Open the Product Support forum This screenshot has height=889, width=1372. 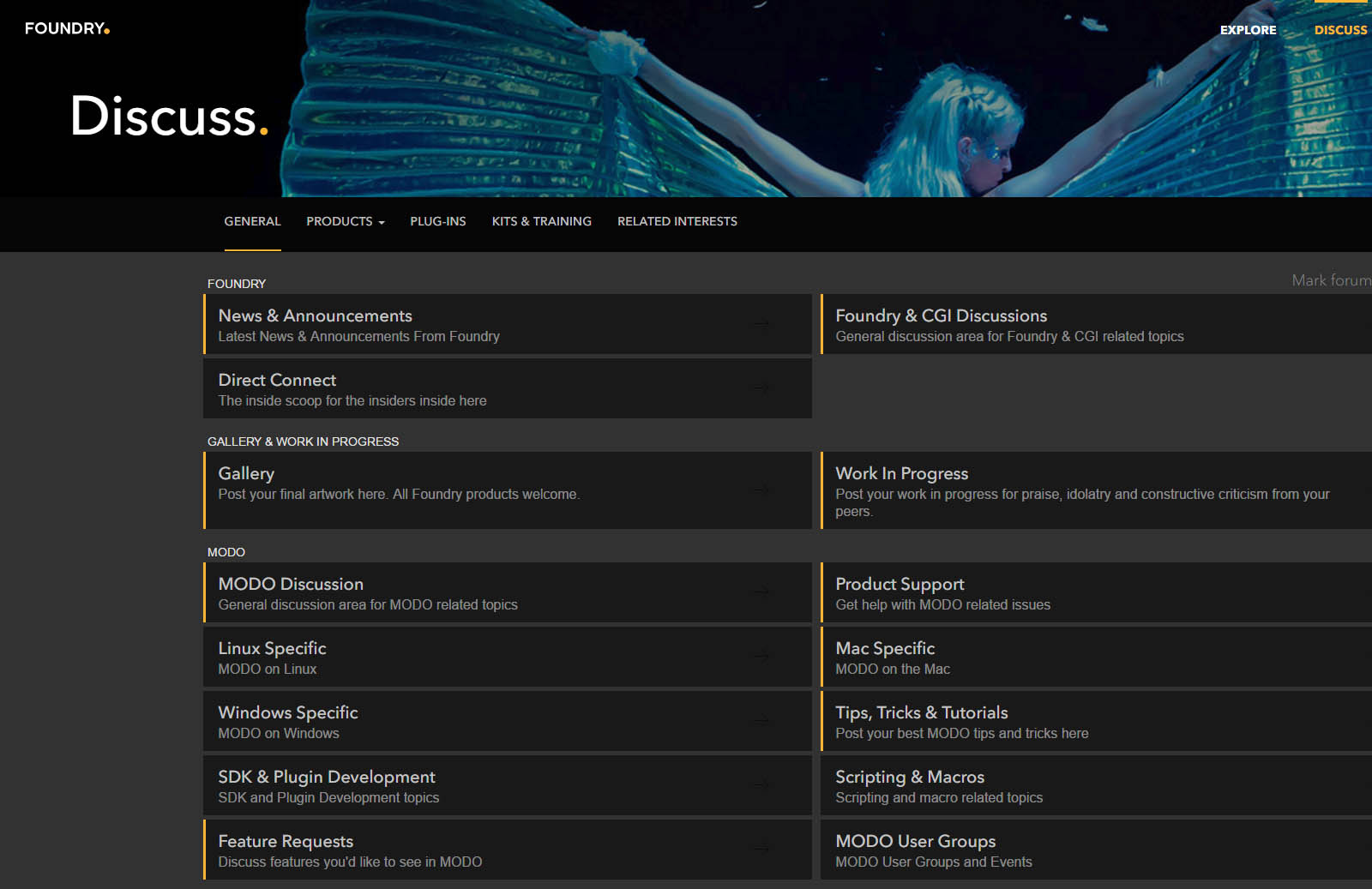click(x=900, y=584)
